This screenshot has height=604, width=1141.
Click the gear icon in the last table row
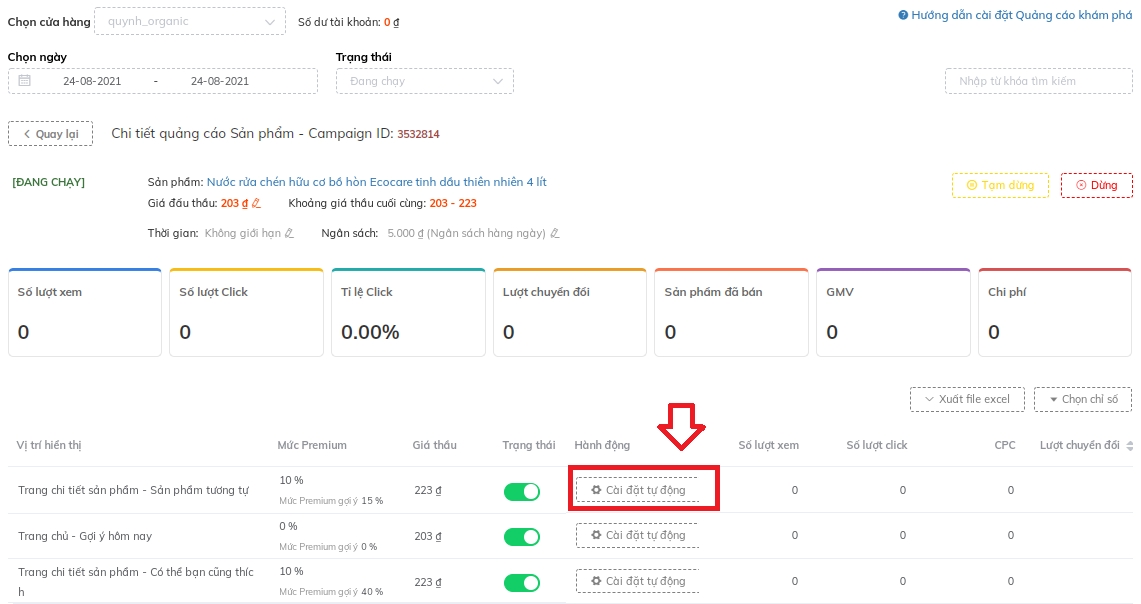(597, 581)
